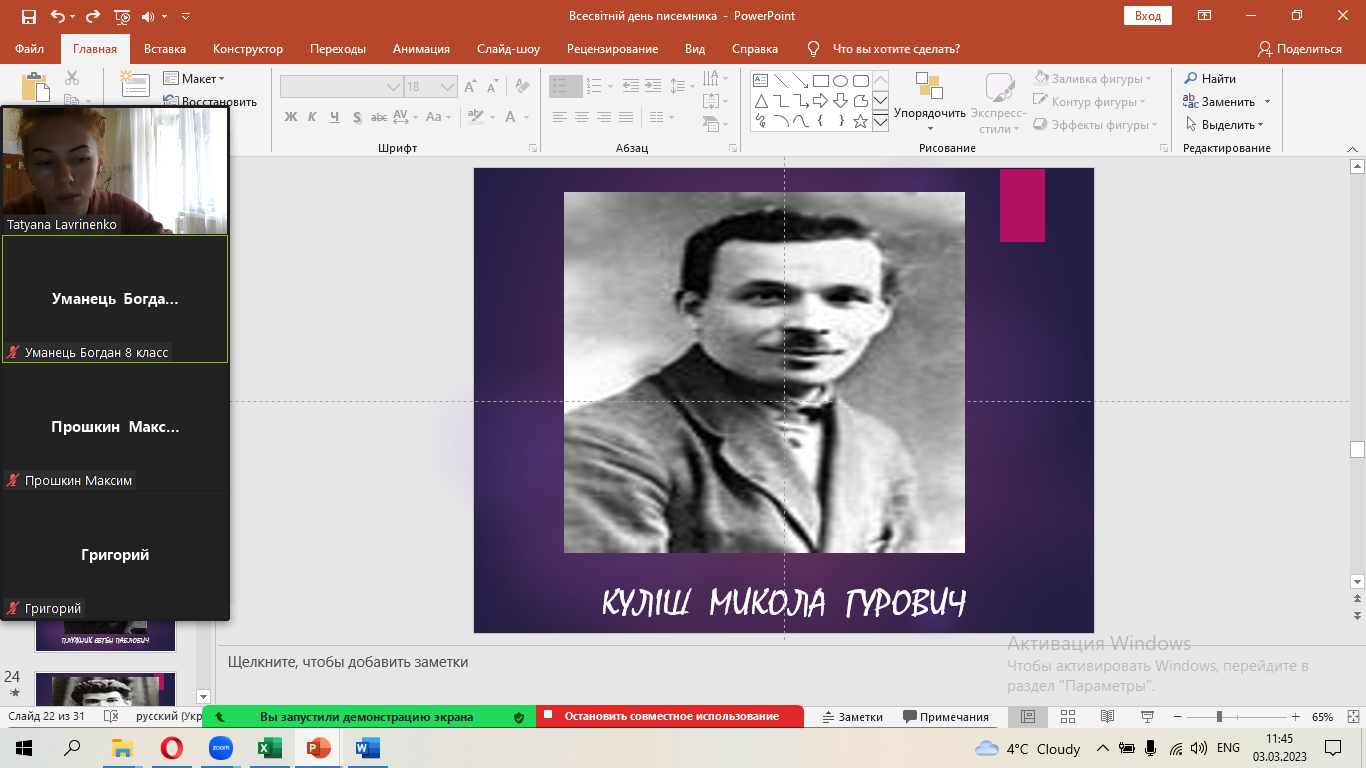Open reading view from the status bar

pos(1106,717)
